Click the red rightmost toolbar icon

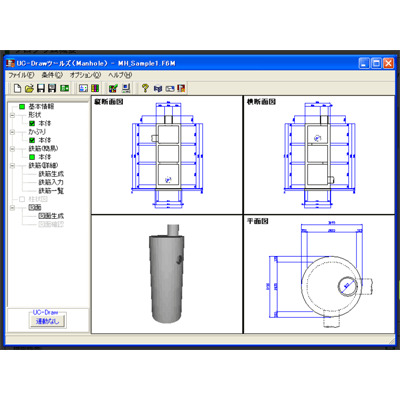181,88
